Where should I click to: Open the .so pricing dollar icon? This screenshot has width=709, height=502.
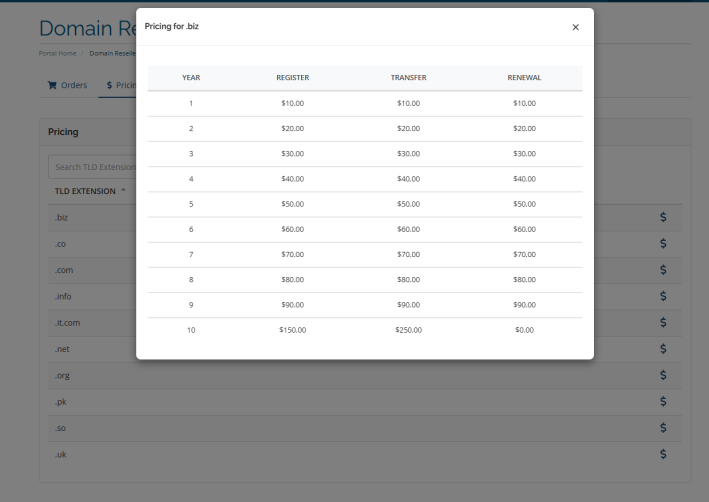pyautogui.click(x=663, y=428)
